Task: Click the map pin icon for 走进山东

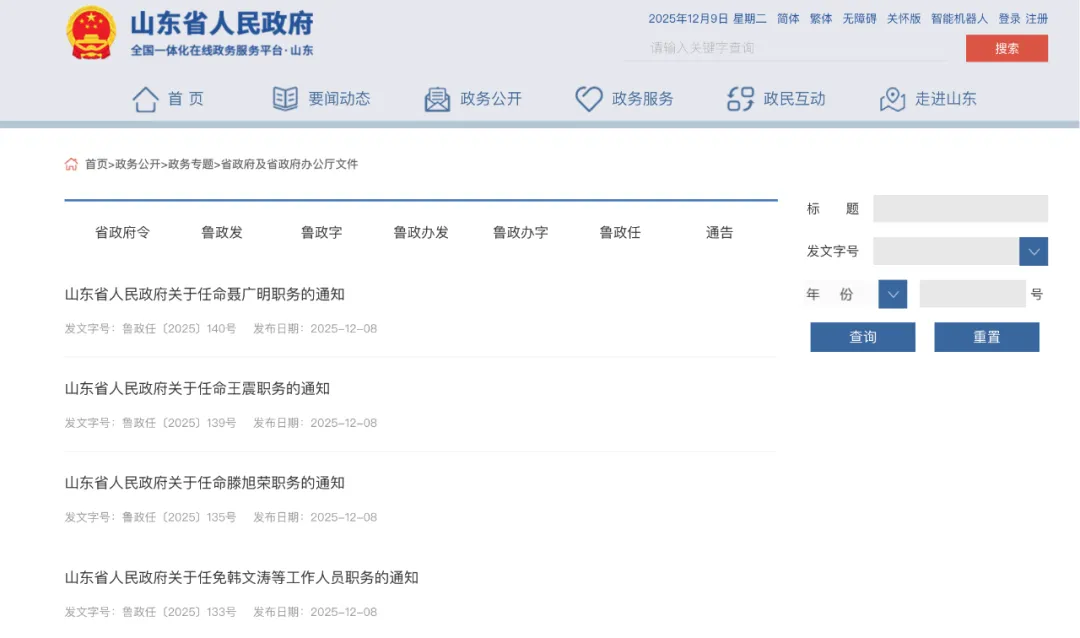Action: [x=892, y=99]
